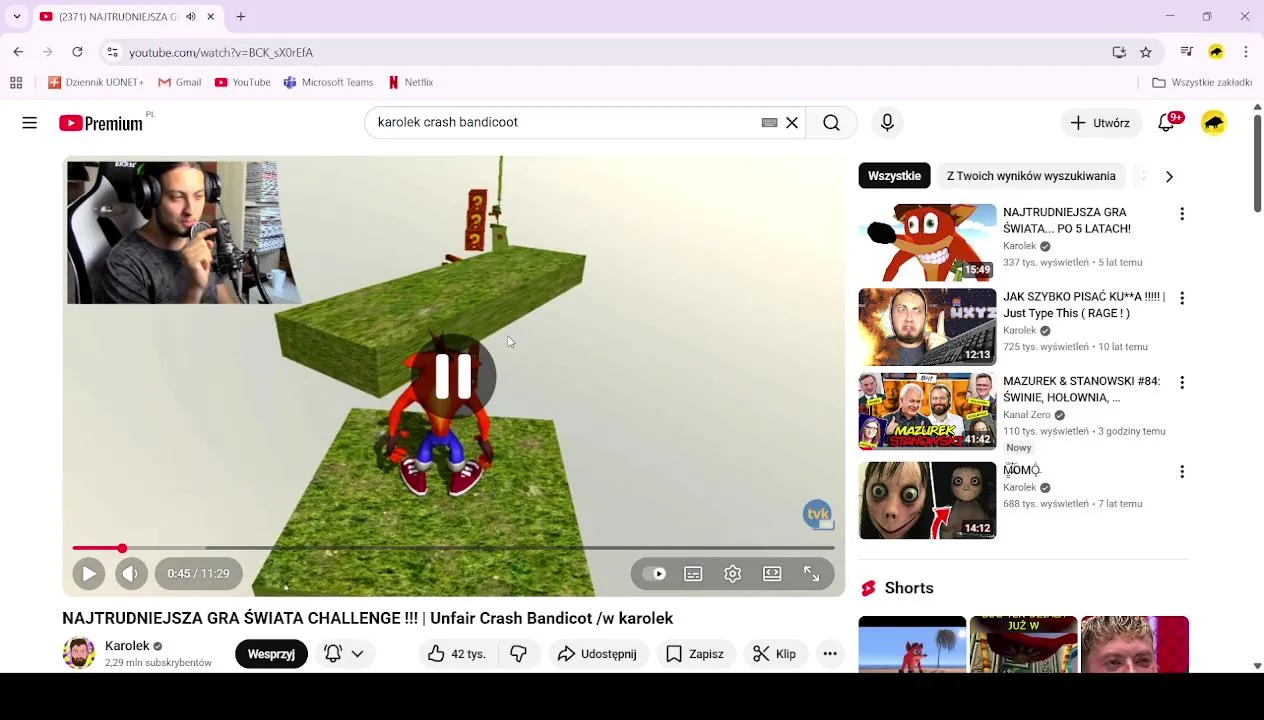
Task: Open browser three-dot menu
Action: 1246,52
